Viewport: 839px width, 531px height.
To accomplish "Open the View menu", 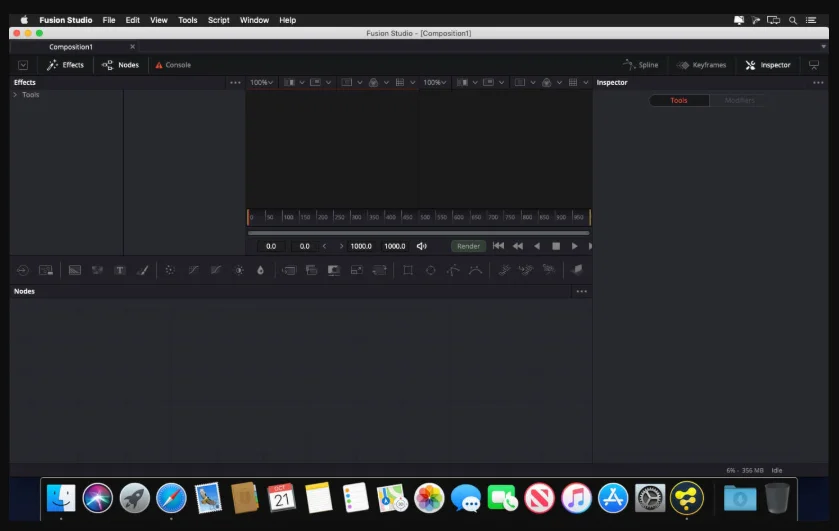I will click(x=158, y=20).
